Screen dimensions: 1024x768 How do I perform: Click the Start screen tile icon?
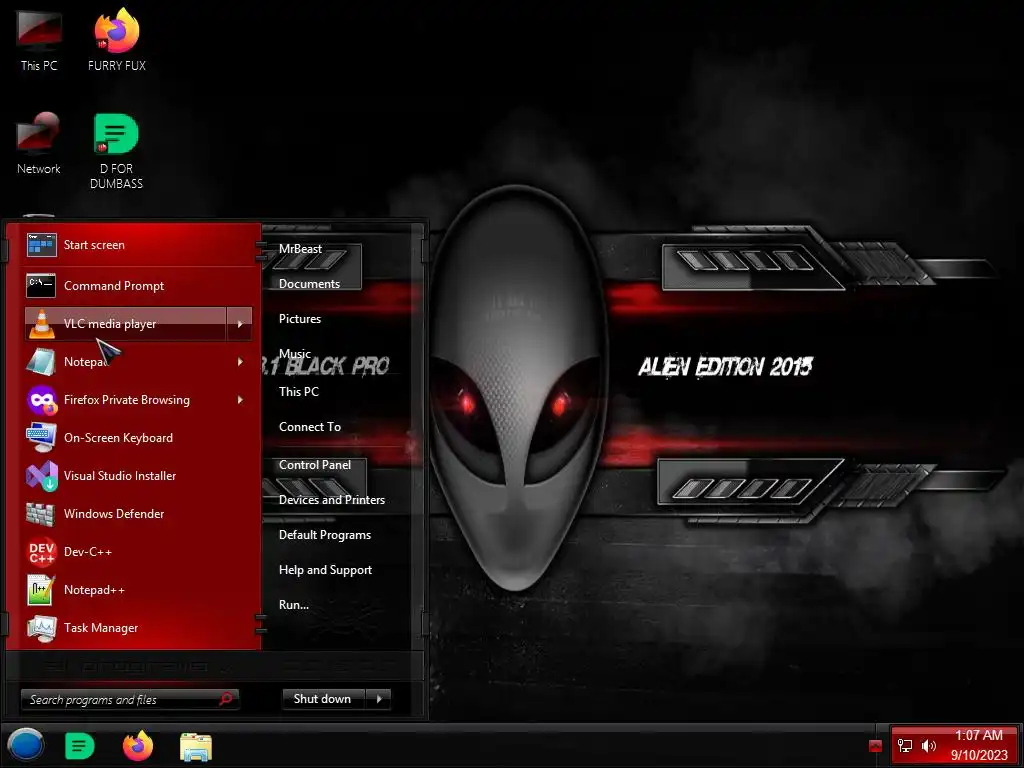tap(41, 245)
